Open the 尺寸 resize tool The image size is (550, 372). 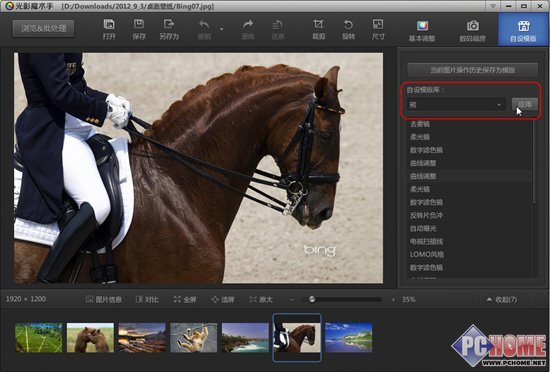click(378, 29)
